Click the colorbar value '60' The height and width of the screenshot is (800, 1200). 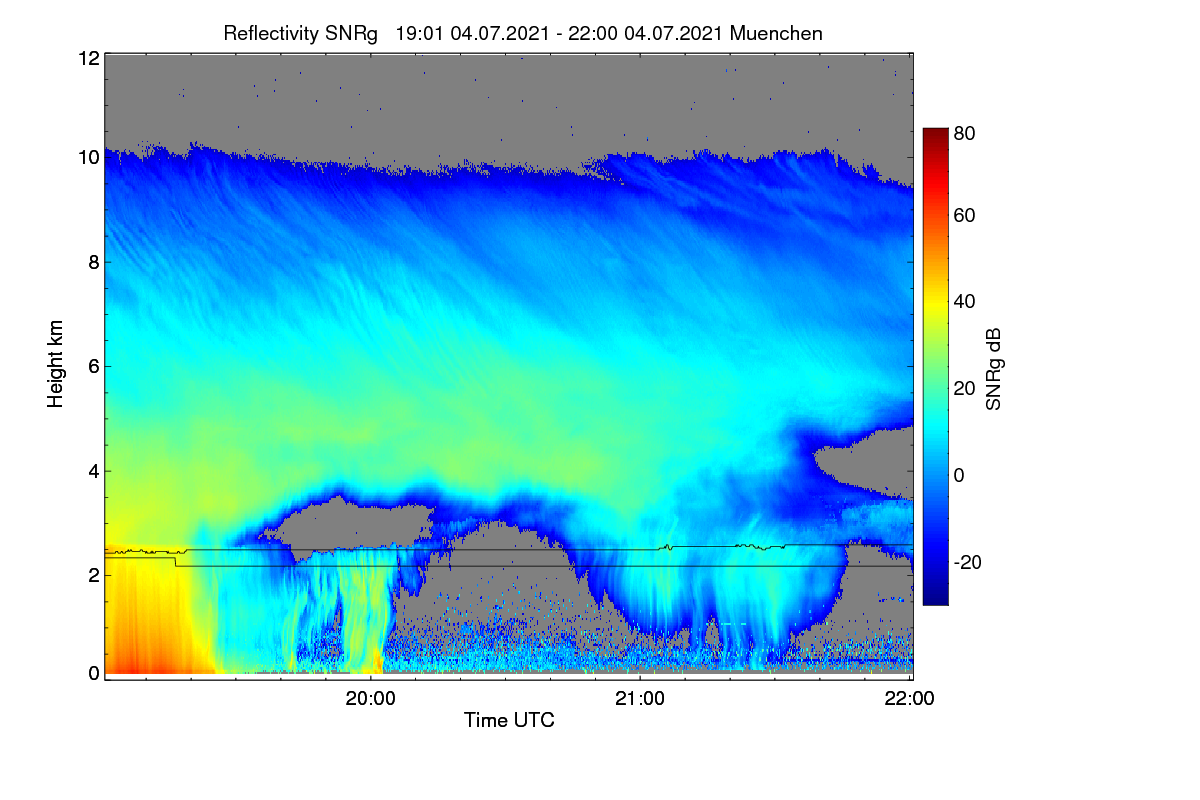point(965,215)
